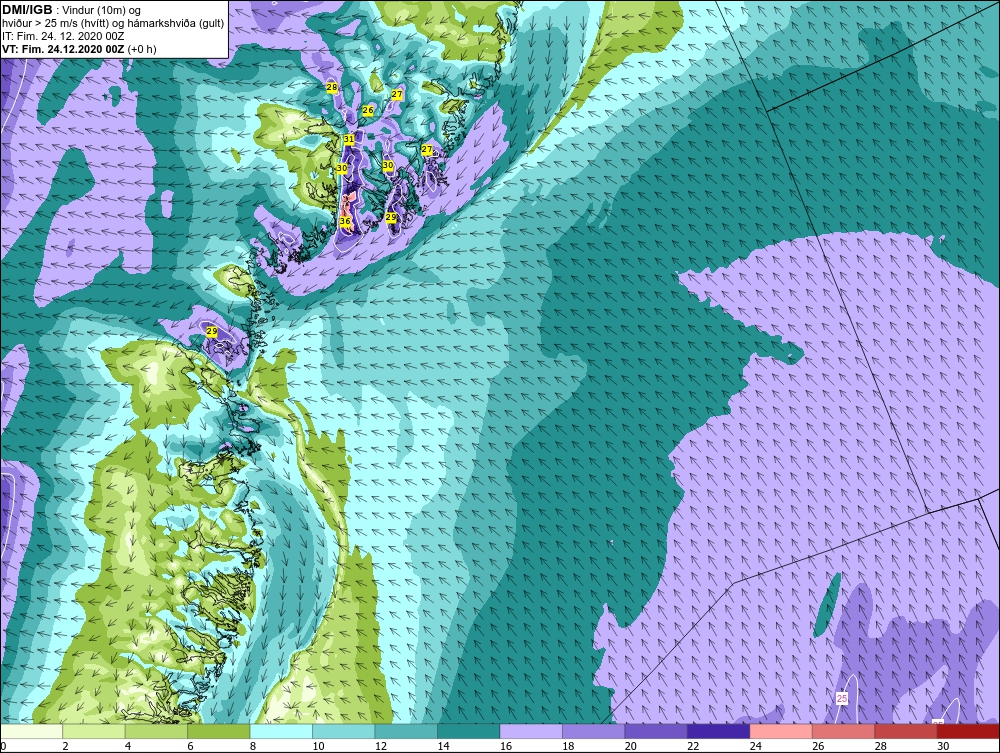
Task: Click the legend scale number 10
Action: [318, 746]
